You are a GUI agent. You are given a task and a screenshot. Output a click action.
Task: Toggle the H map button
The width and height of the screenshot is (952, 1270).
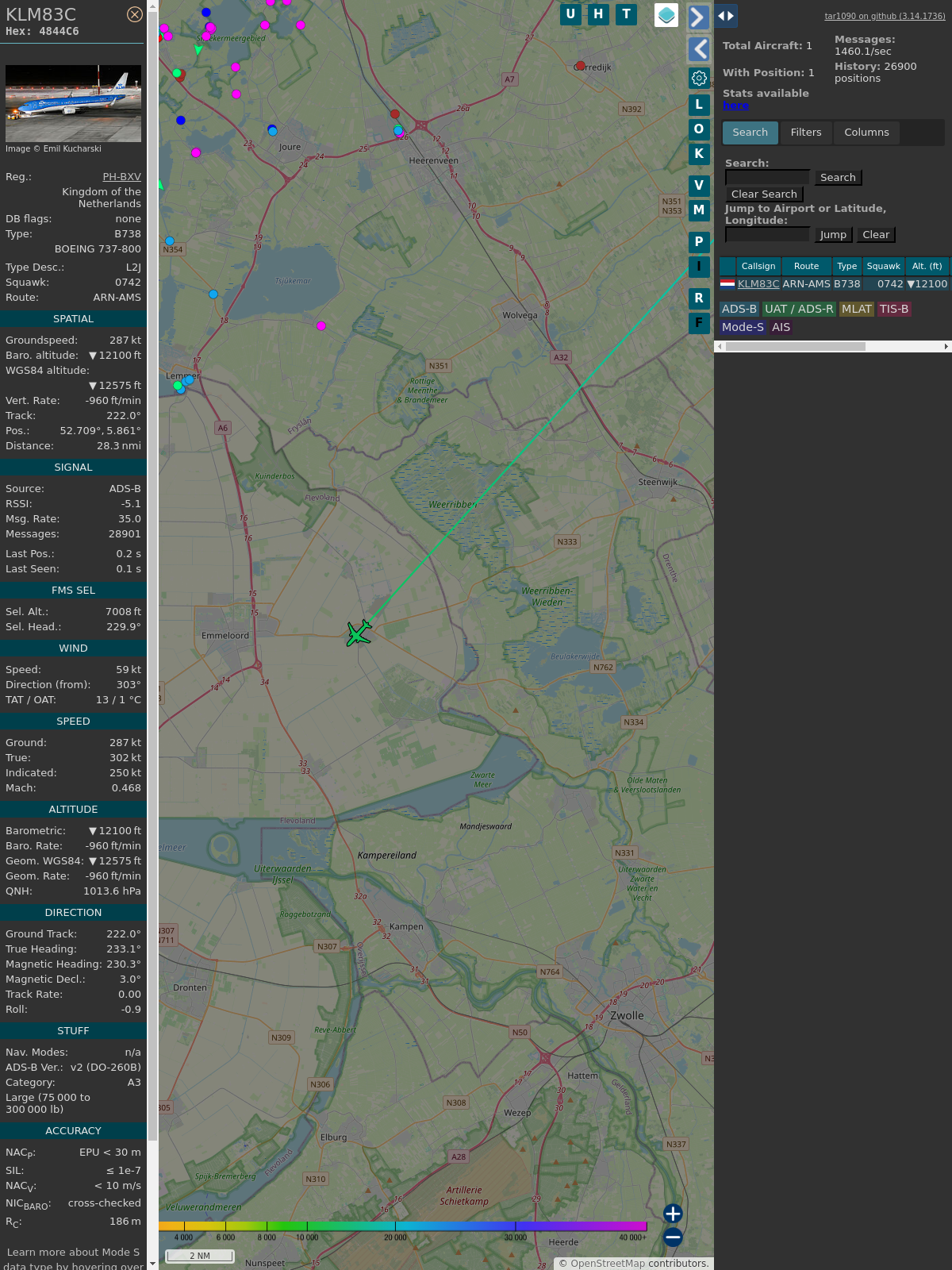point(598,14)
